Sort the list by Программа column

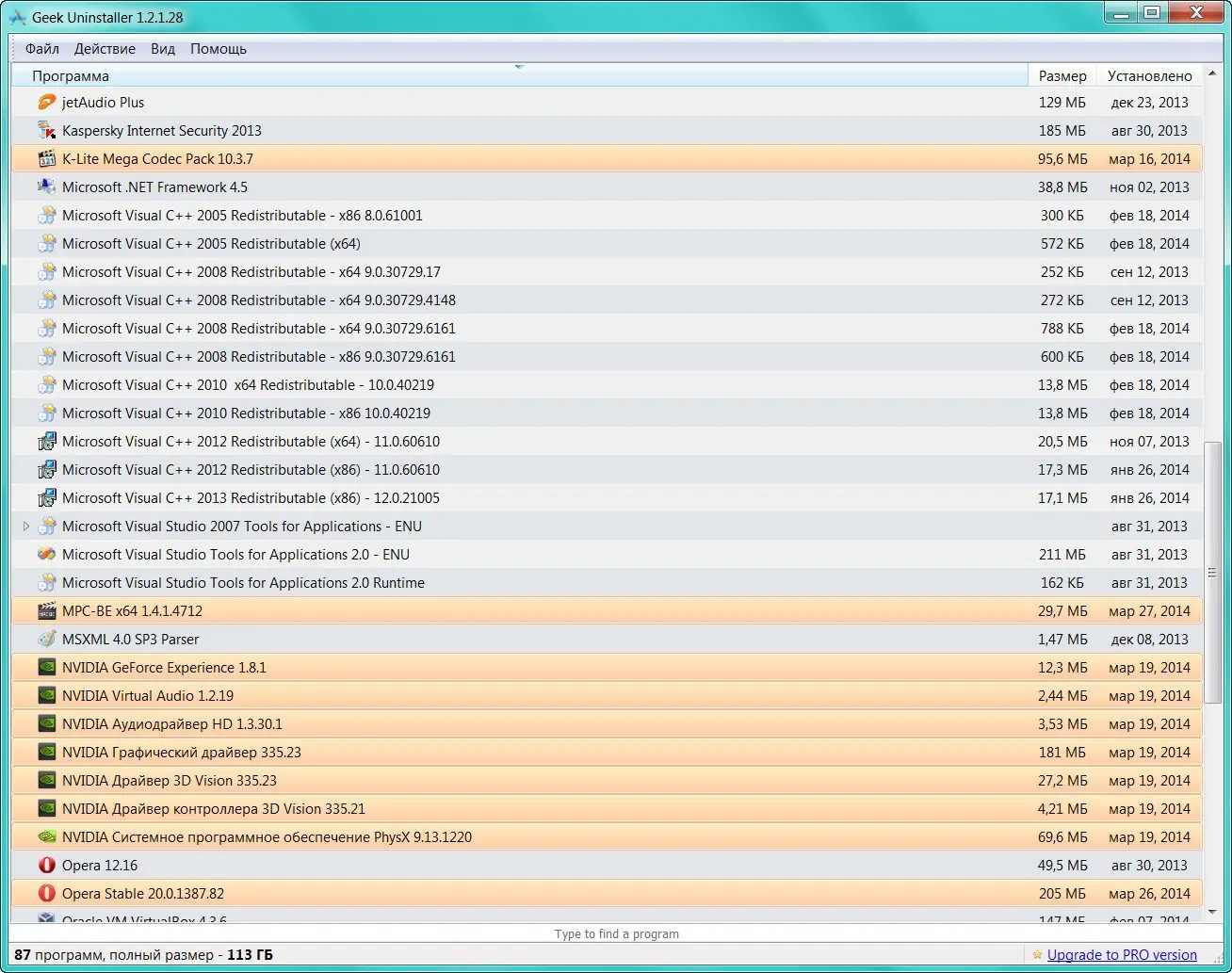pyautogui.click(x=519, y=75)
